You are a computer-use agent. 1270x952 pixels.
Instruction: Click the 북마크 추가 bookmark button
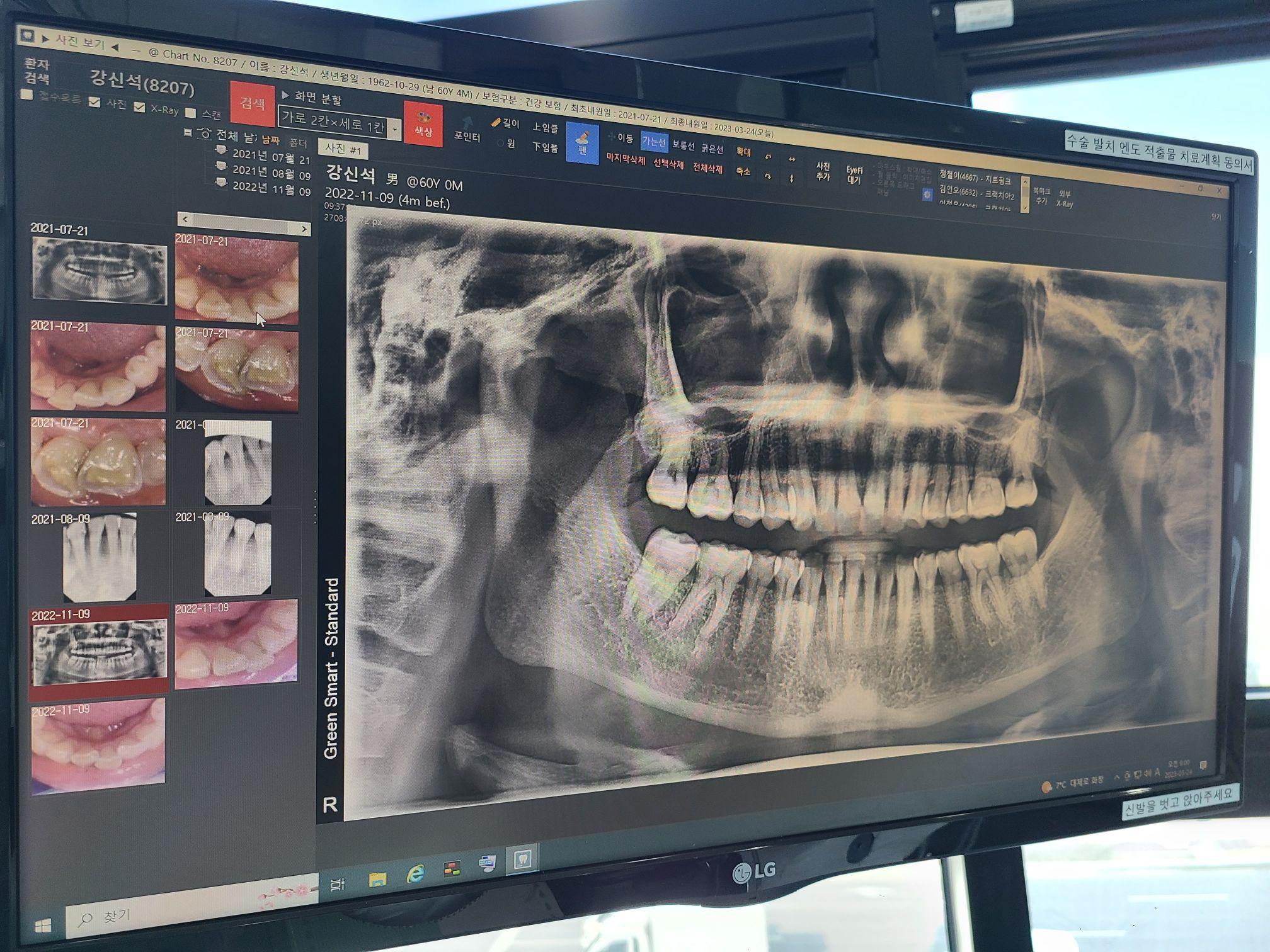pyautogui.click(x=1042, y=196)
